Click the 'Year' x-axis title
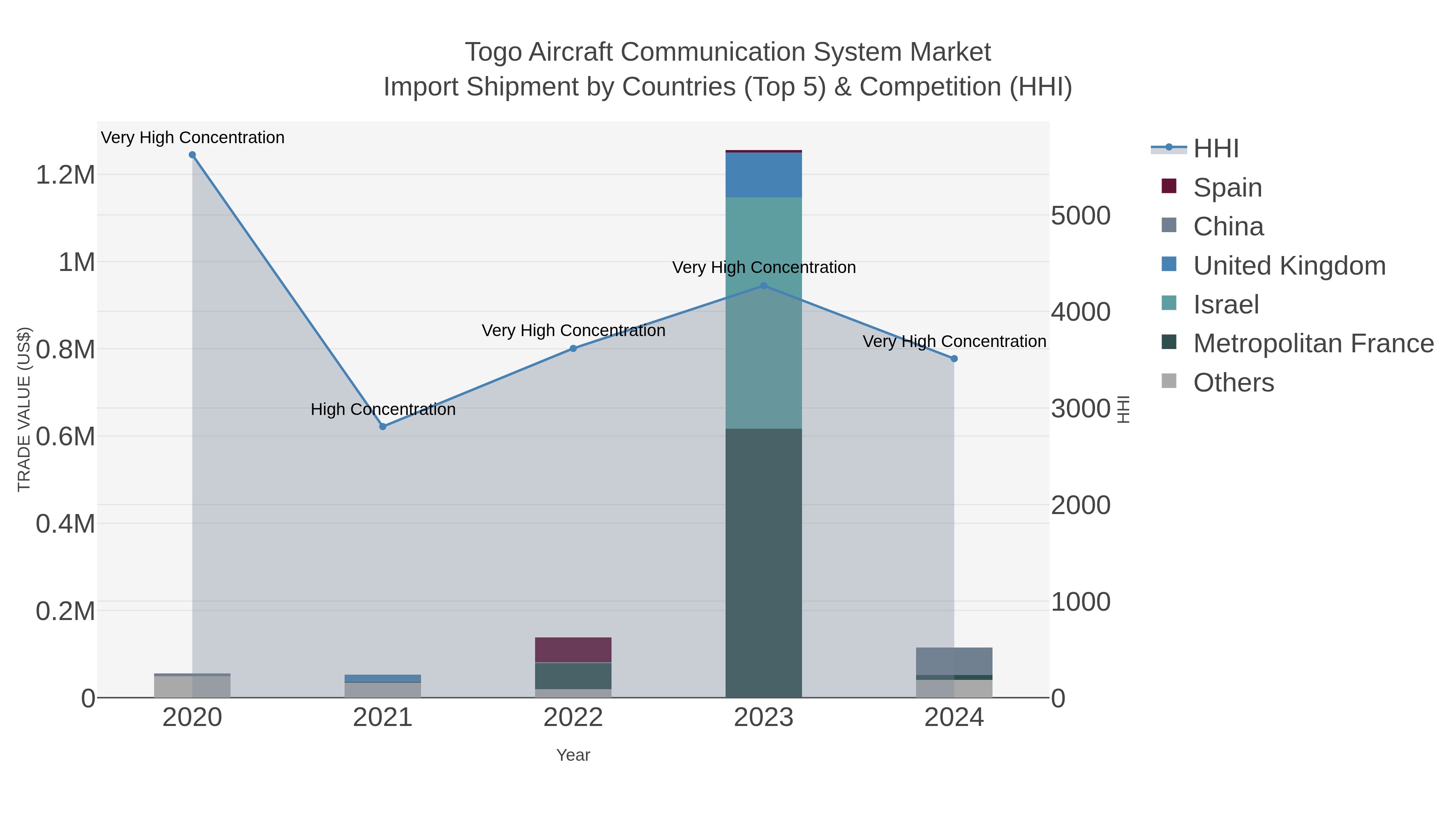 [573, 755]
